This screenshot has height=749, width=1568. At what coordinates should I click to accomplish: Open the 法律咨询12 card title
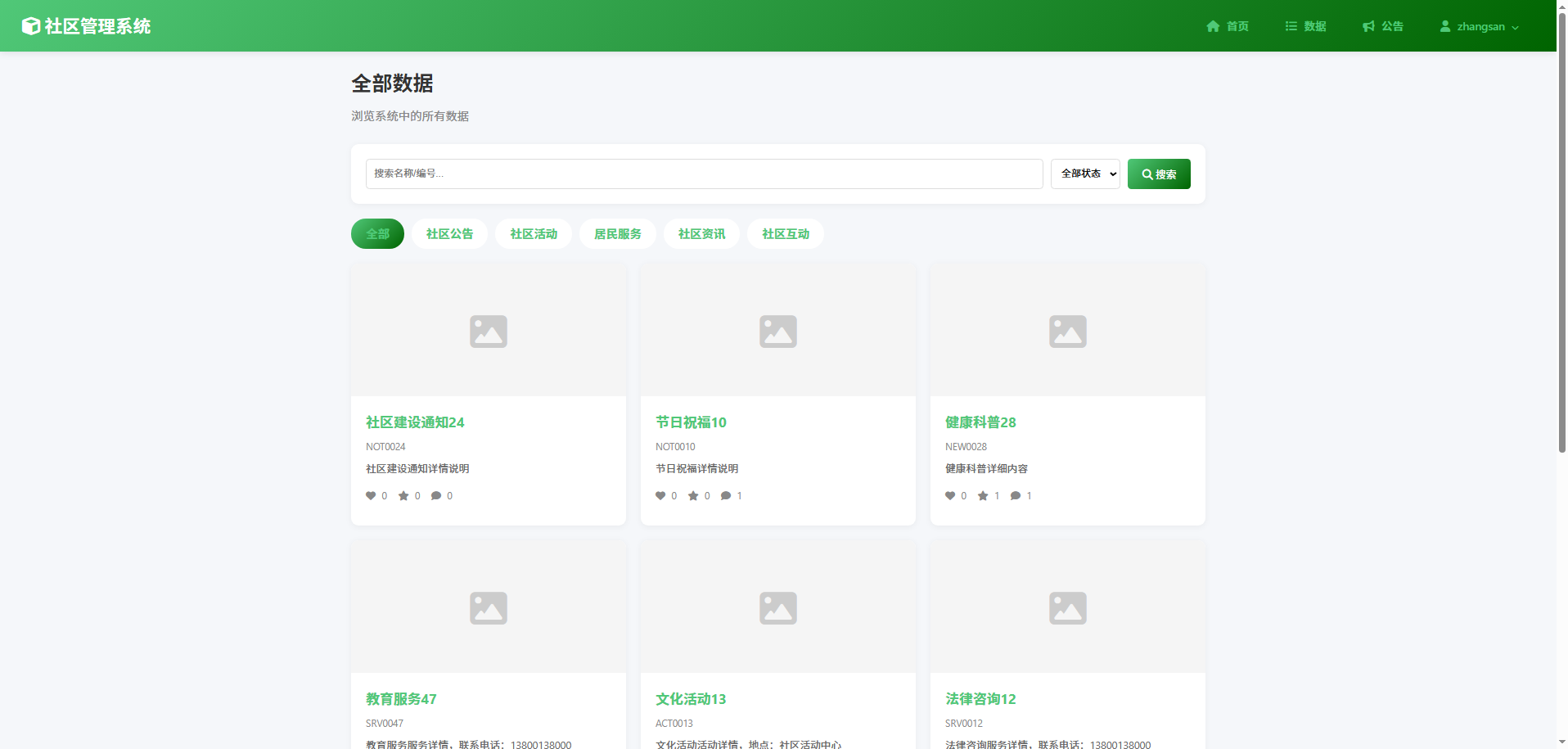click(x=980, y=699)
